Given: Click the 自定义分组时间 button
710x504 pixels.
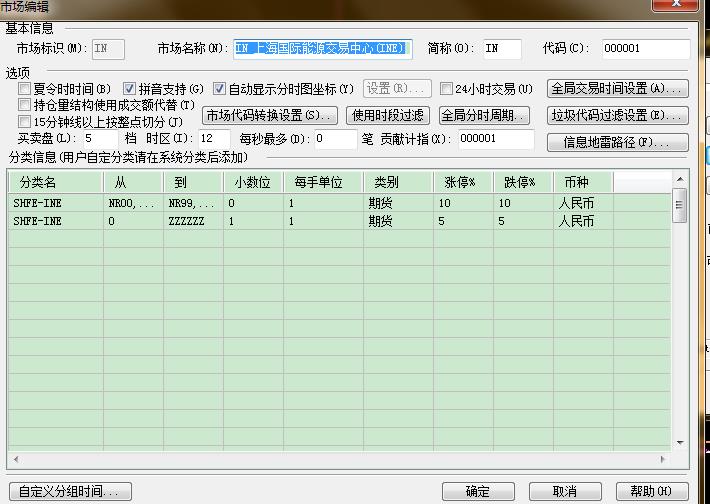Looking at the screenshot, I should [68, 491].
